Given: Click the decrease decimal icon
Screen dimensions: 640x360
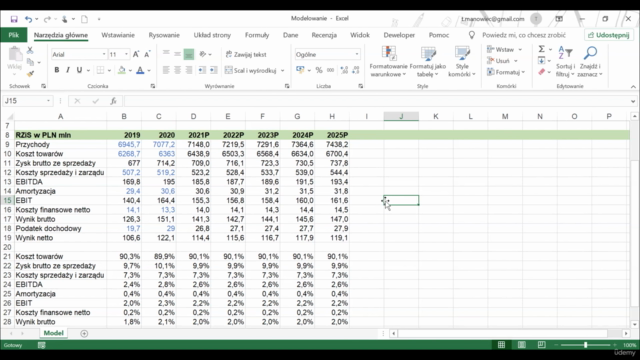Looking at the screenshot, I should tap(356, 70).
